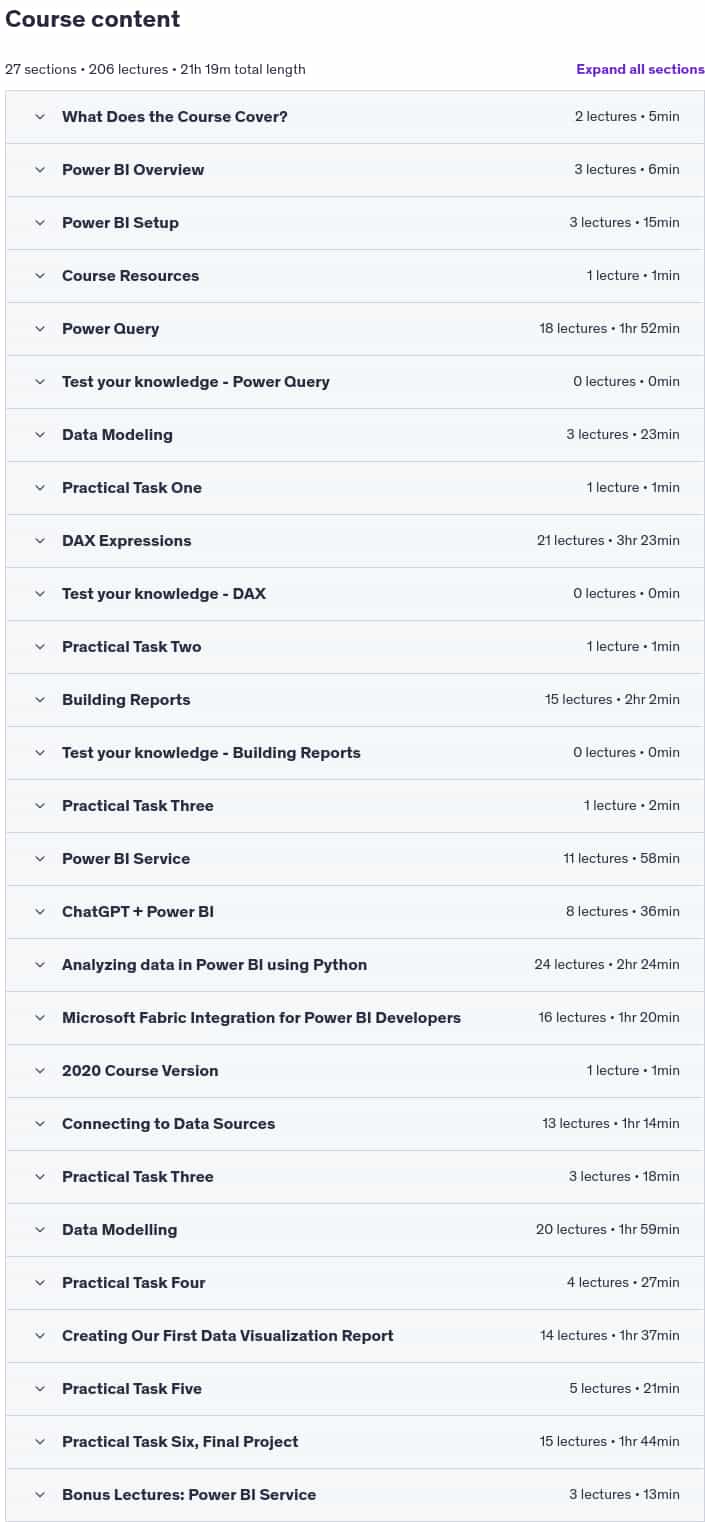
Task: Open Connecting to Data Sources section
Action: [355, 1124]
